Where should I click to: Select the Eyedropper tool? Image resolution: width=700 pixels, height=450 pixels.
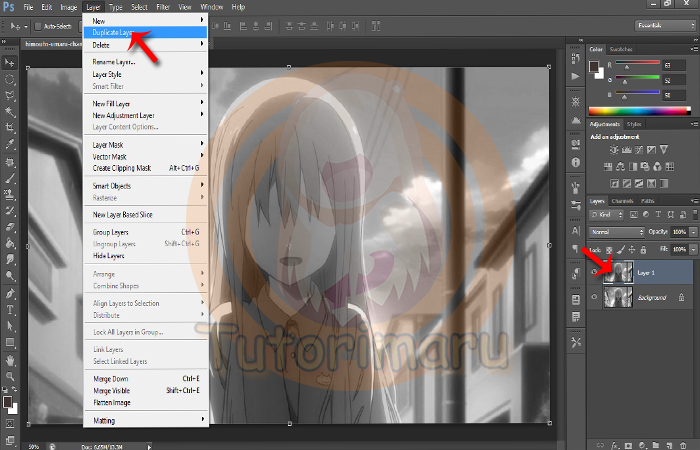[9, 144]
